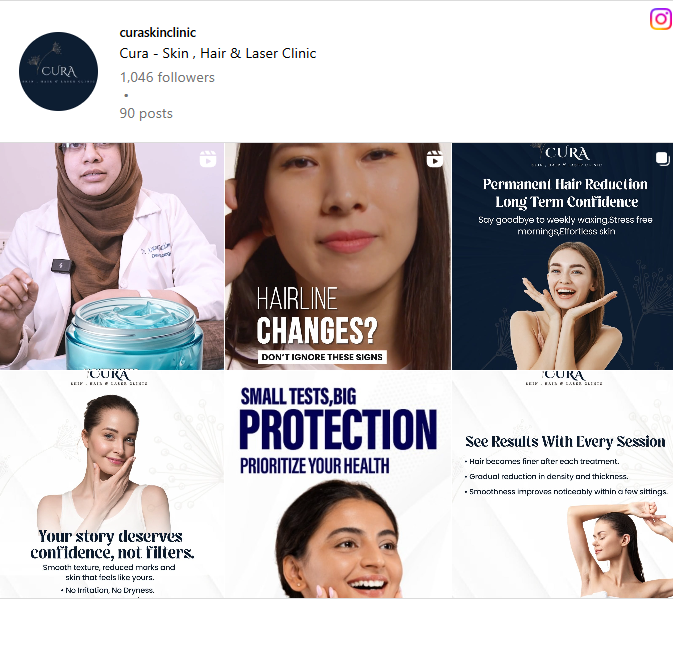Image resolution: width=673 pixels, height=653 pixels.
Task: Open Hairline Changes reel thumbnail
Action: click(x=338, y=256)
